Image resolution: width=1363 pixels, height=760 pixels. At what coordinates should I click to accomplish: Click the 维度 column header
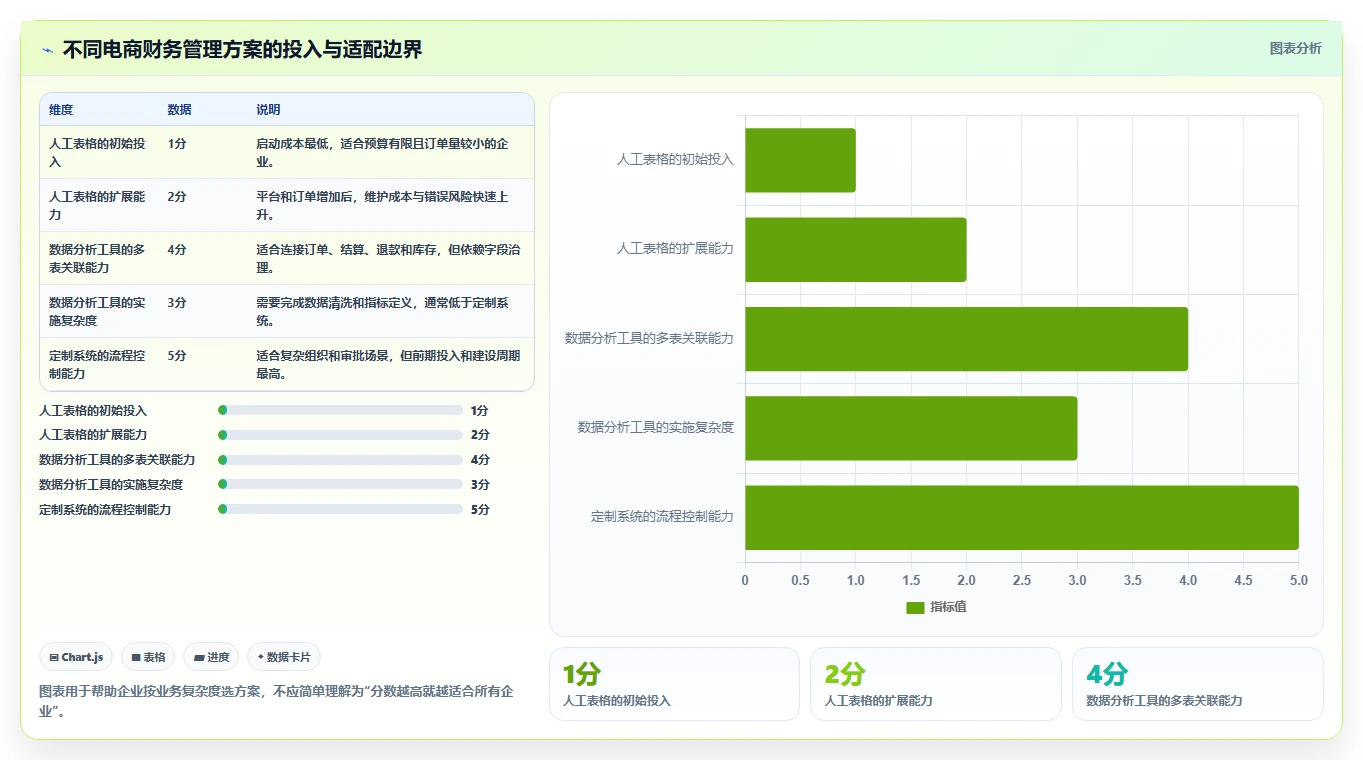click(x=61, y=109)
